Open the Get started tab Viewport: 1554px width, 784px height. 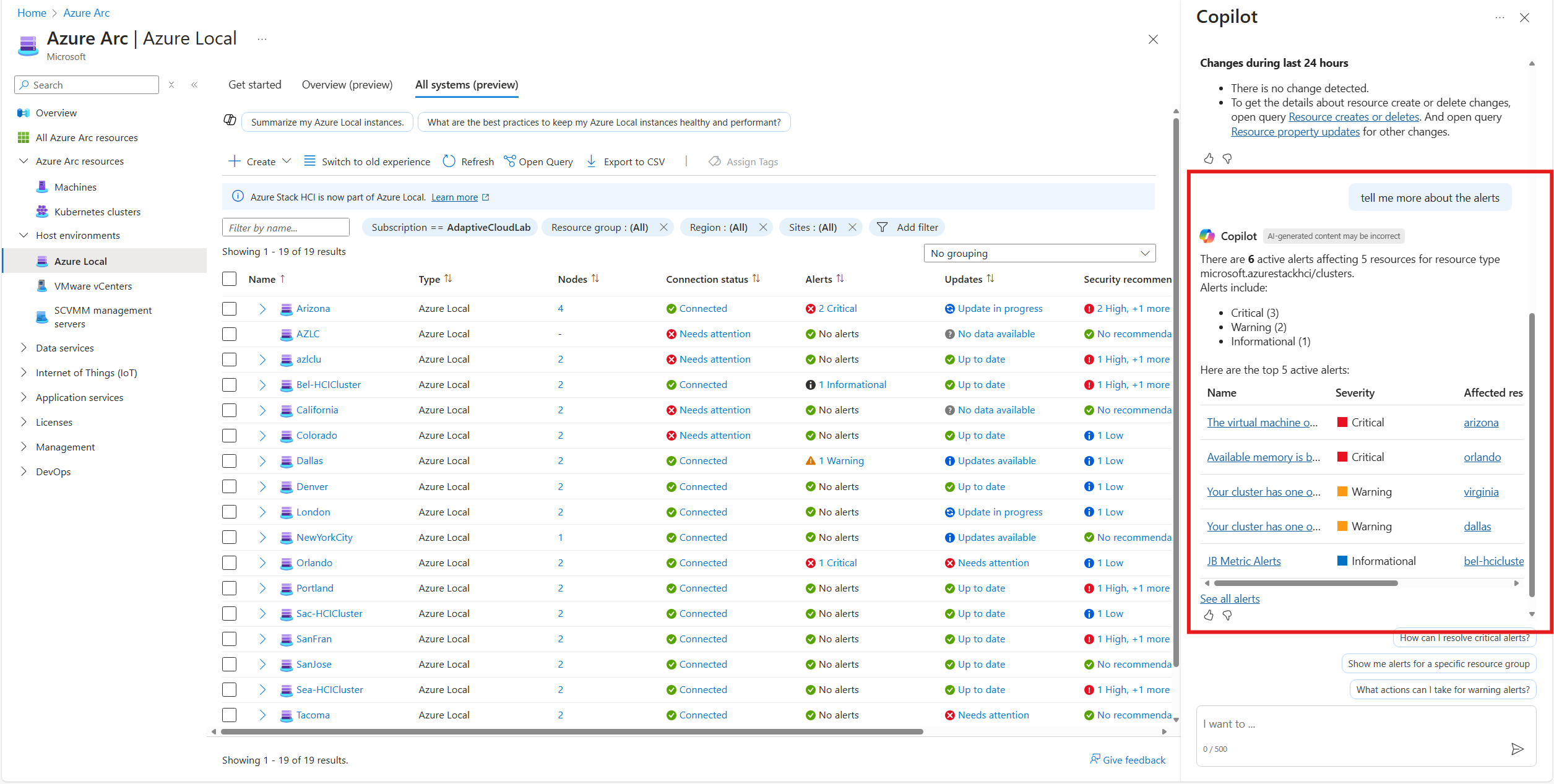pyautogui.click(x=254, y=85)
